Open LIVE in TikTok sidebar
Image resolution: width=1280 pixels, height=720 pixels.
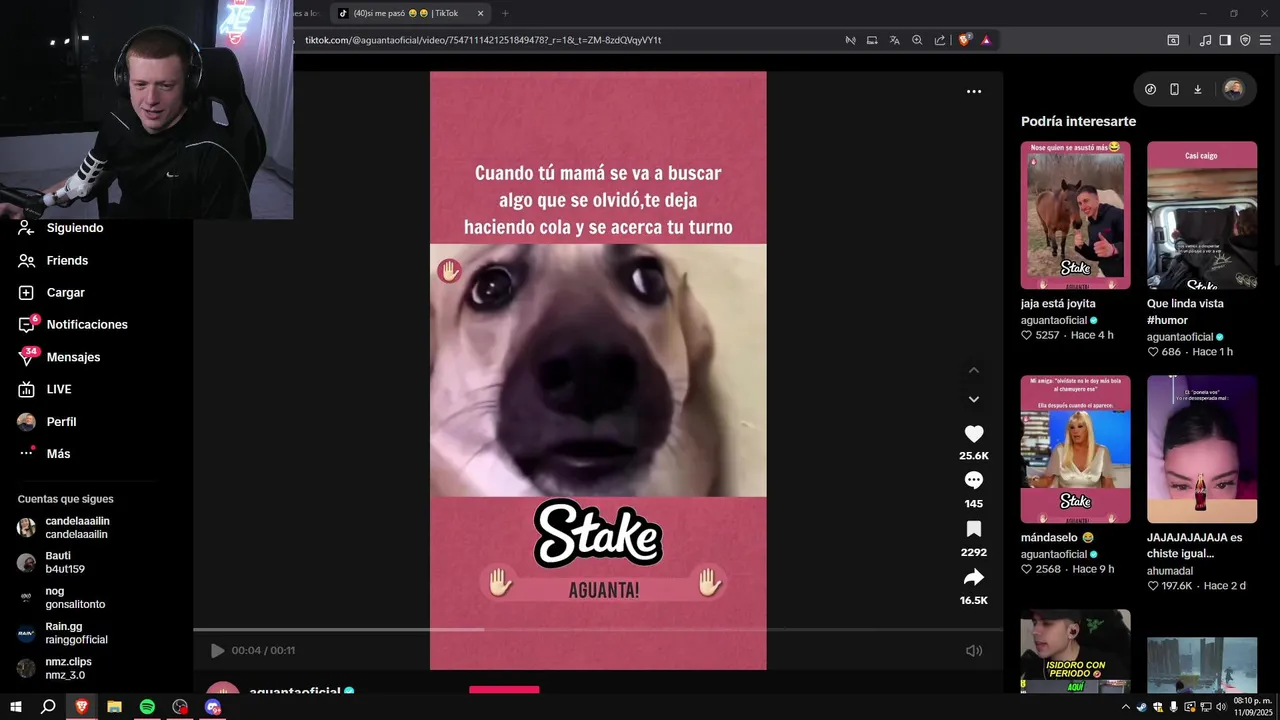click(60, 389)
